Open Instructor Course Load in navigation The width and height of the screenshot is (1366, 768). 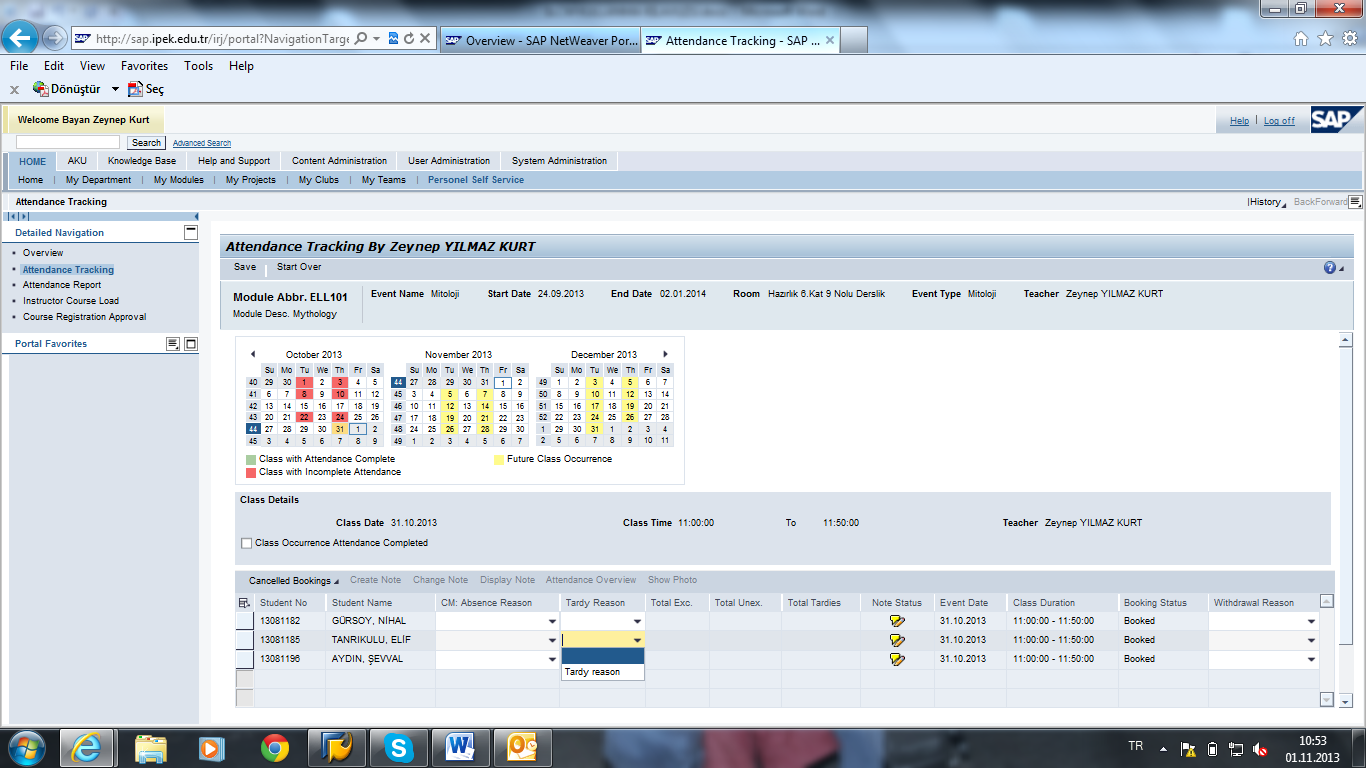point(71,301)
